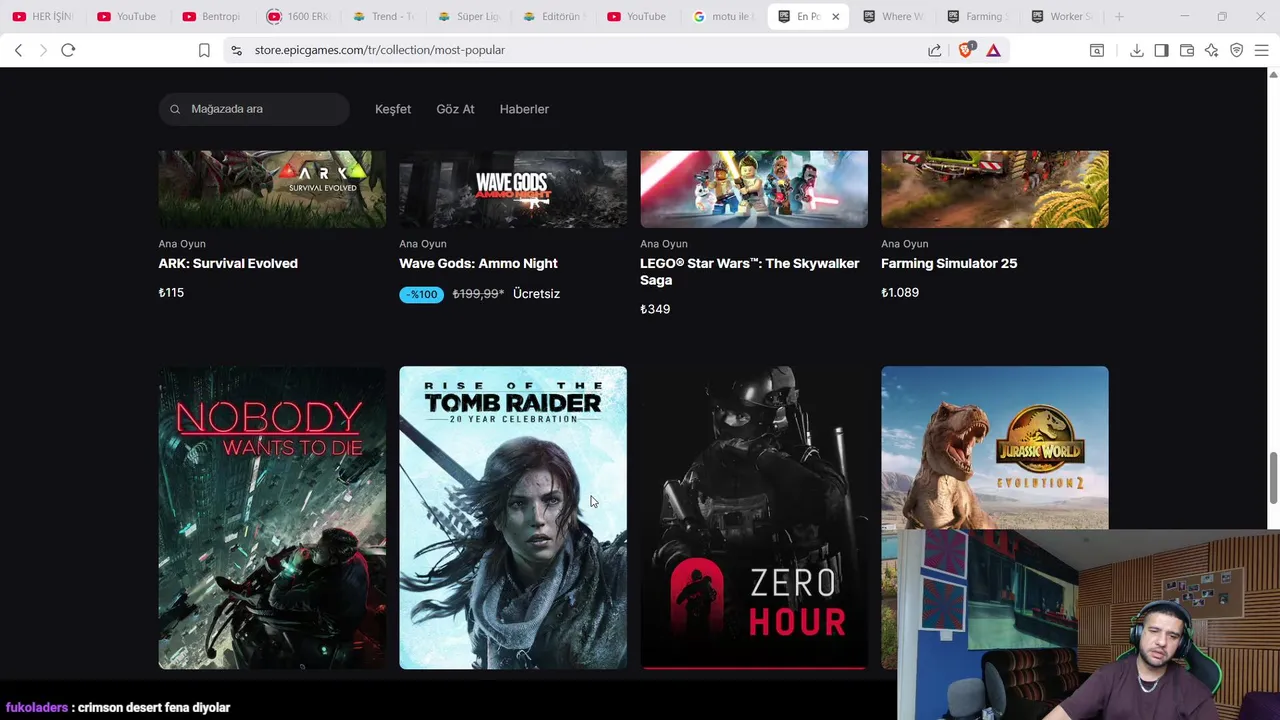Click the Wave Gods Ammo Night cover image
The width and height of the screenshot is (1280, 720).
pyautogui.click(x=513, y=189)
